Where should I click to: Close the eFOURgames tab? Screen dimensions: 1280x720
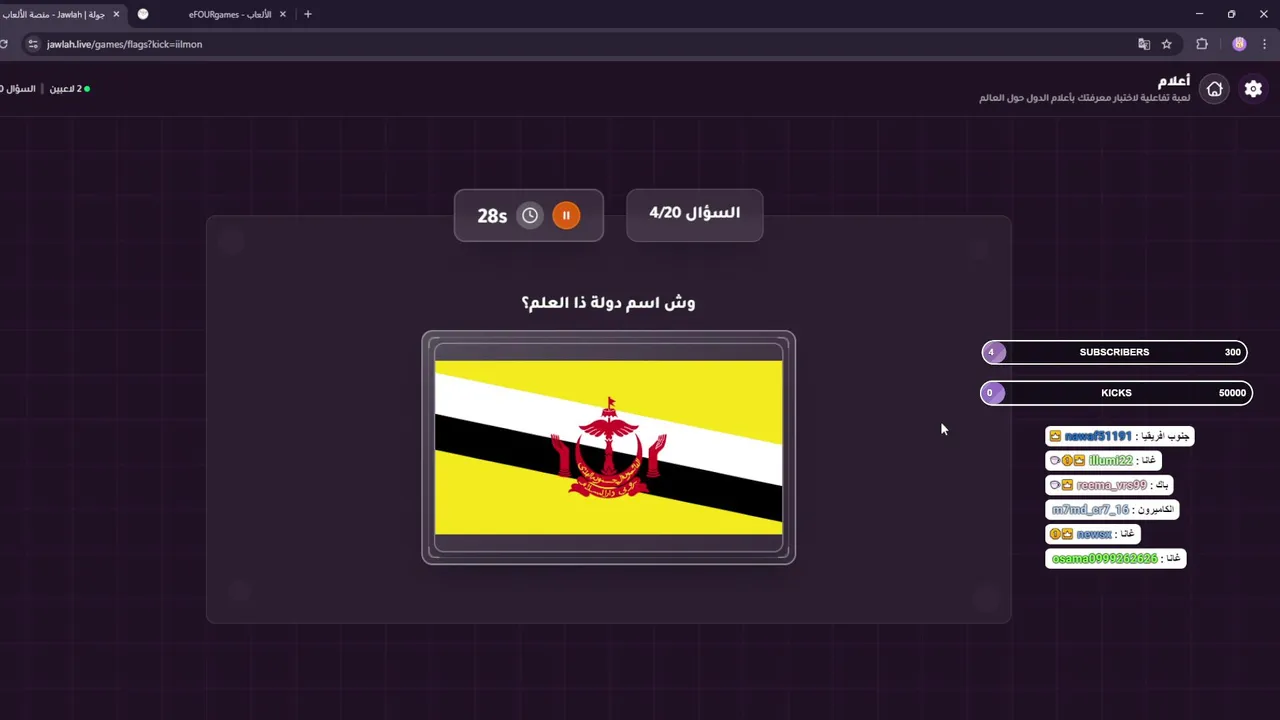click(283, 14)
